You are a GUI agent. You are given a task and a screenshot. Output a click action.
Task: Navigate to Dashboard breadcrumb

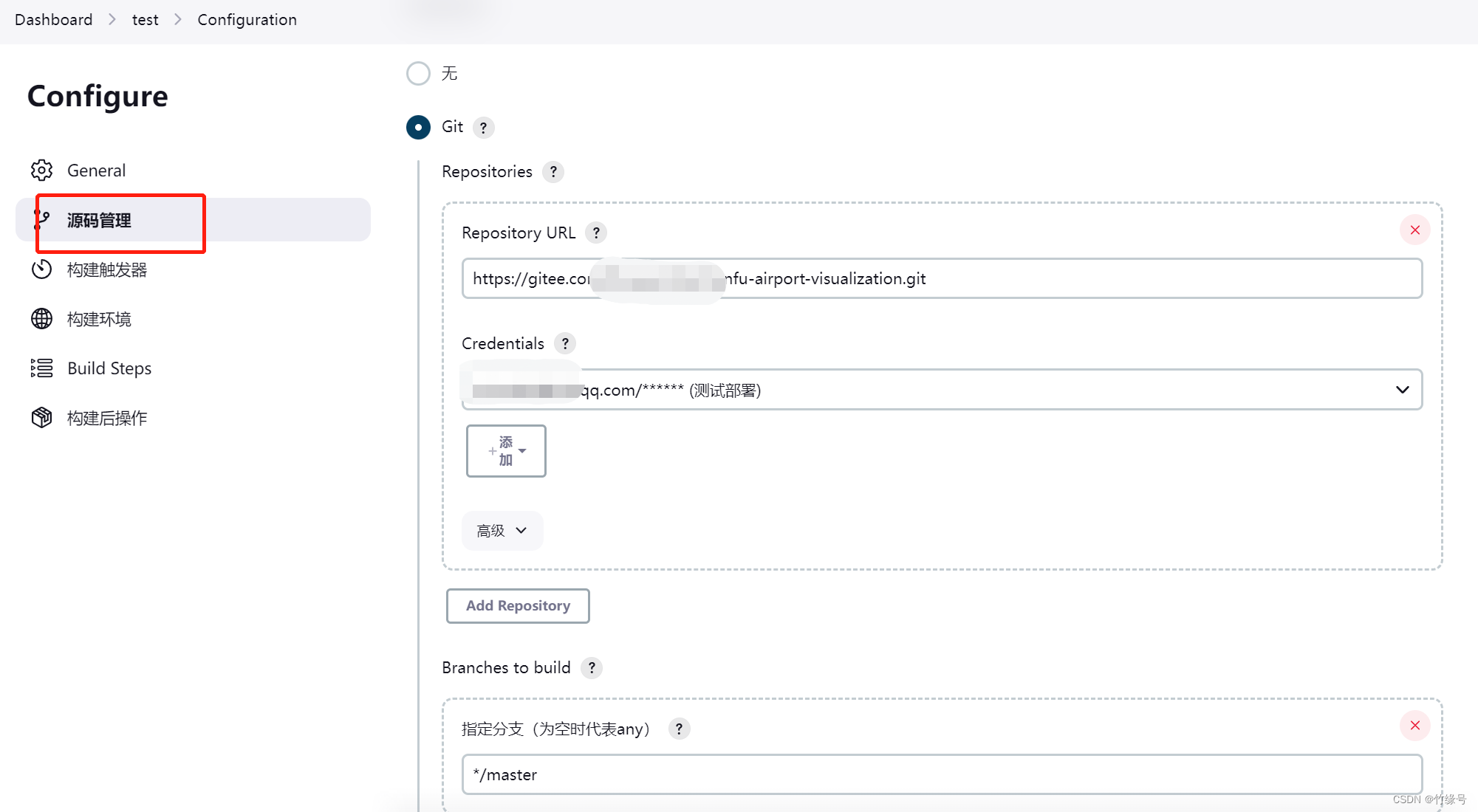tap(54, 20)
